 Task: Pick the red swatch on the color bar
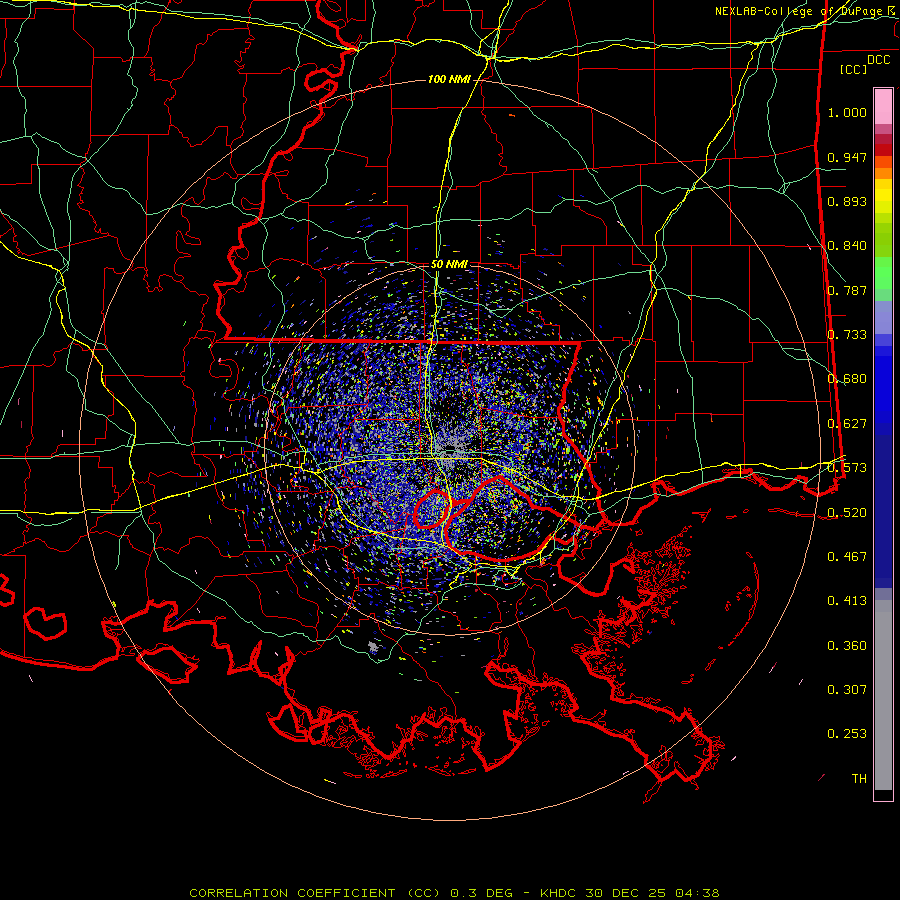(x=883, y=150)
